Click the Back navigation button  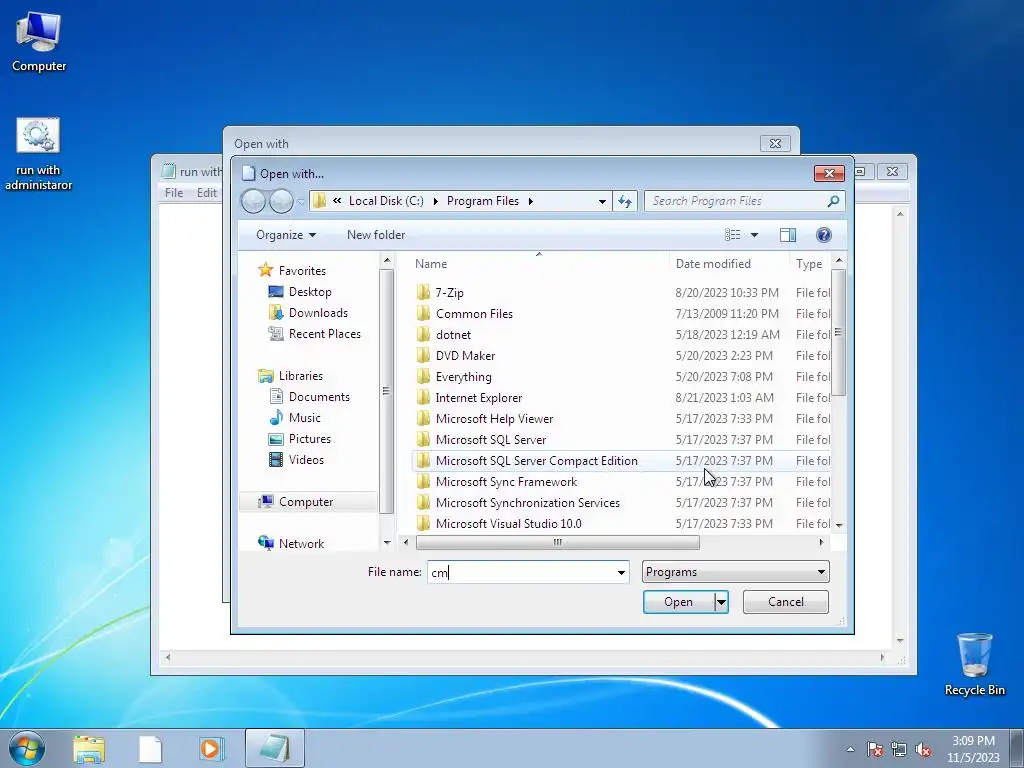tap(253, 201)
